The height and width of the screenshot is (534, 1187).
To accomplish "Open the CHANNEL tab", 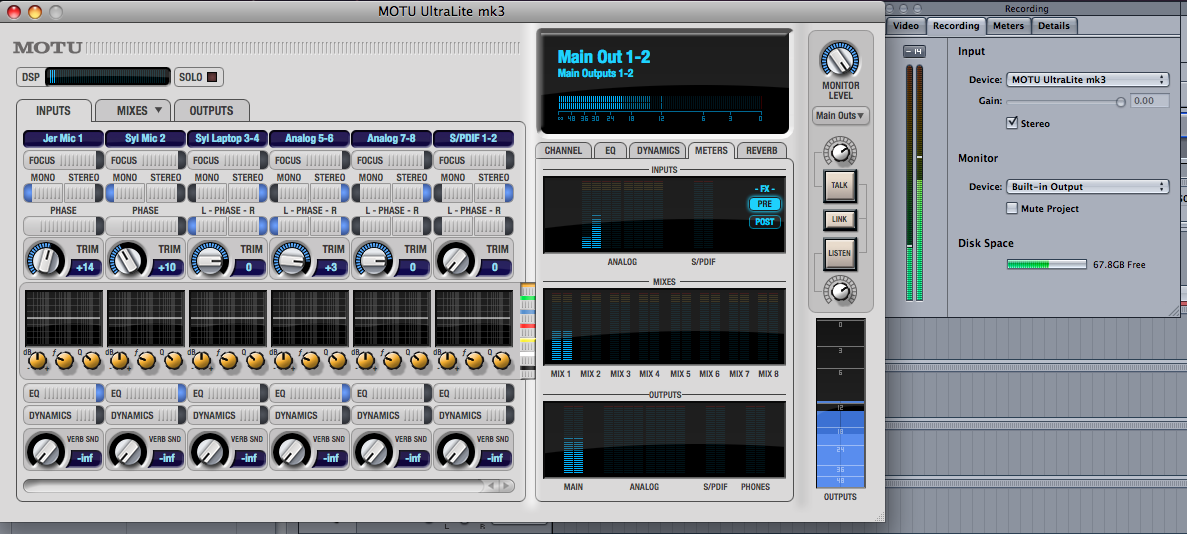I will [x=563, y=150].
